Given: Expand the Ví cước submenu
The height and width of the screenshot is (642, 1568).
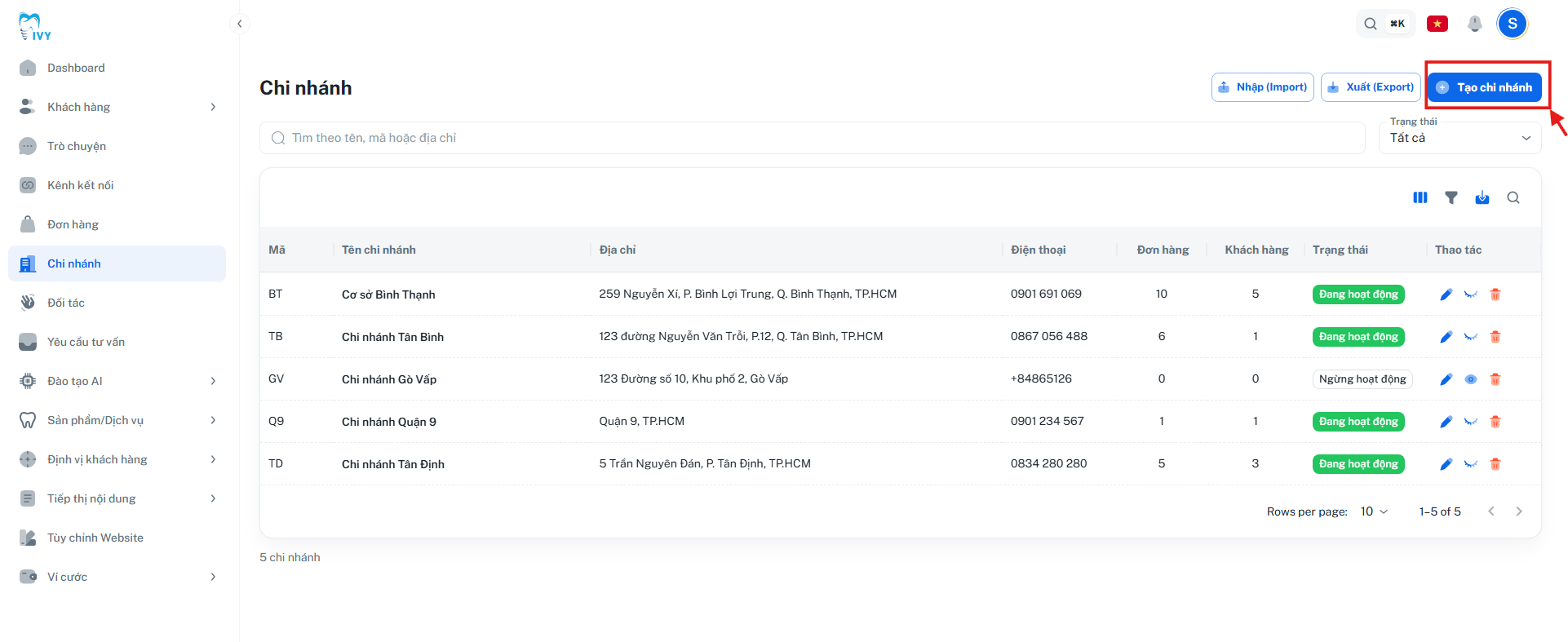Looking at the screenshot, I should click(x=213, y=577).
